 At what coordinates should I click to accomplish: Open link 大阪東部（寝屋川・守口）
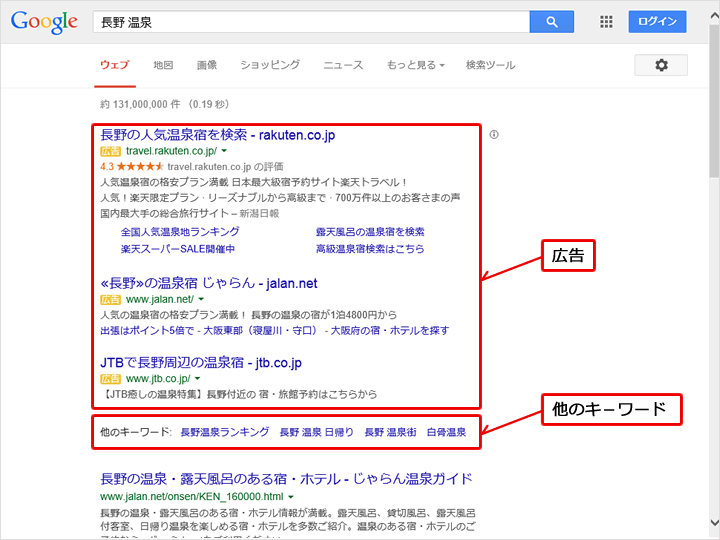[260, 331]
